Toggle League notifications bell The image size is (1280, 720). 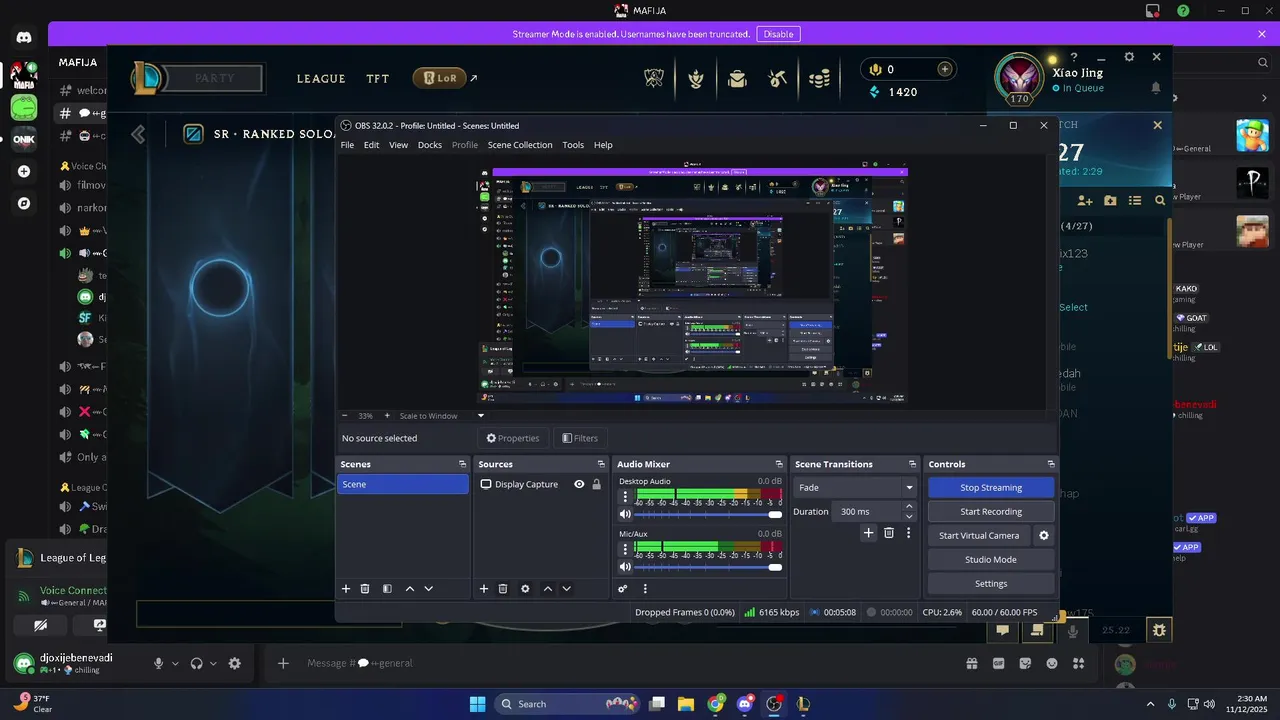click(x=1157, y=88)
